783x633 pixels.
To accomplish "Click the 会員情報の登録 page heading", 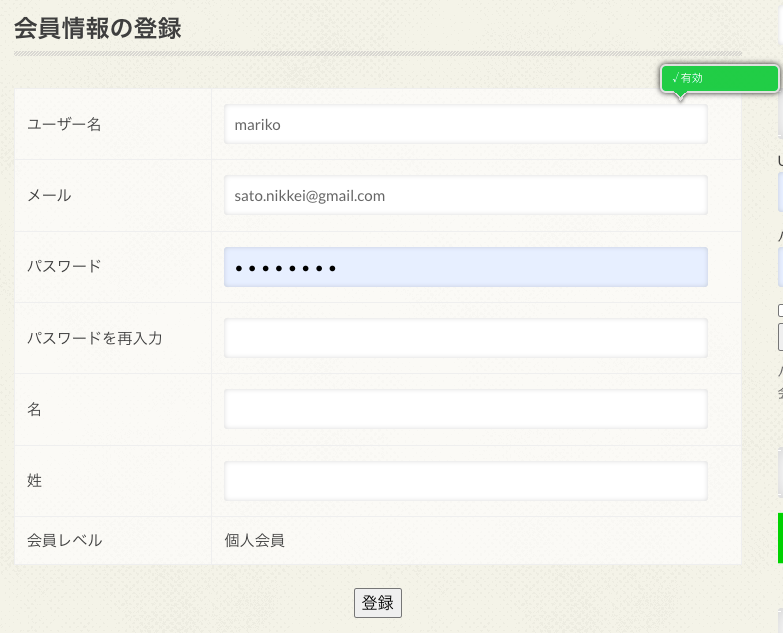I will [97, 28].
